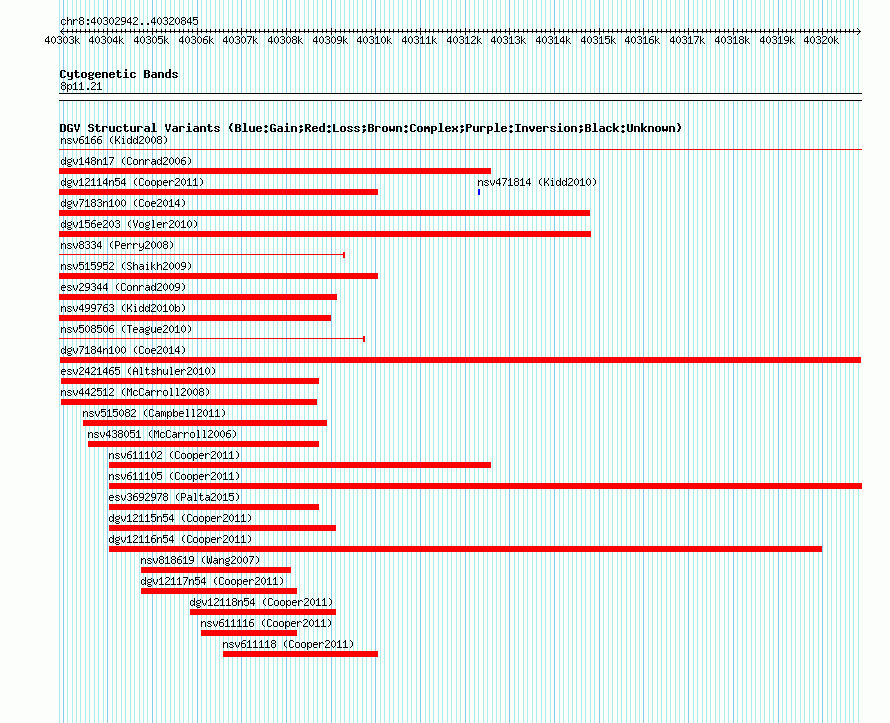Select dgv12116n54 (Cooper2011) label
The image size is (890, 723).
tap(180, 539)
